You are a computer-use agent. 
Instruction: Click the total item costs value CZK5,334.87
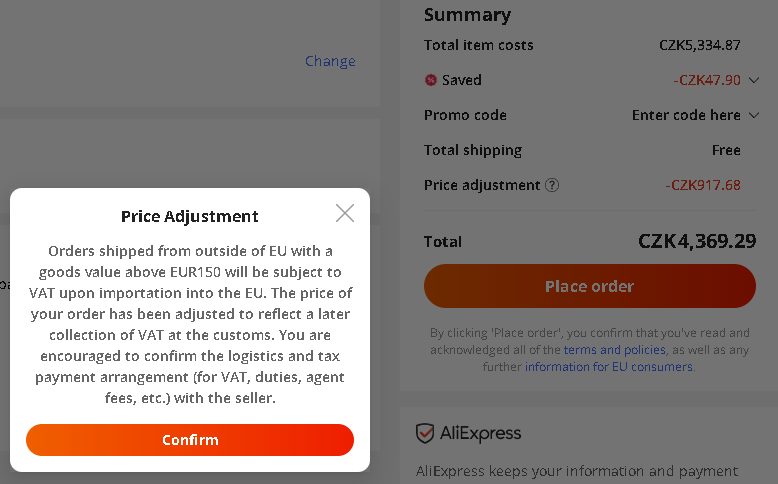pos(700,45)
